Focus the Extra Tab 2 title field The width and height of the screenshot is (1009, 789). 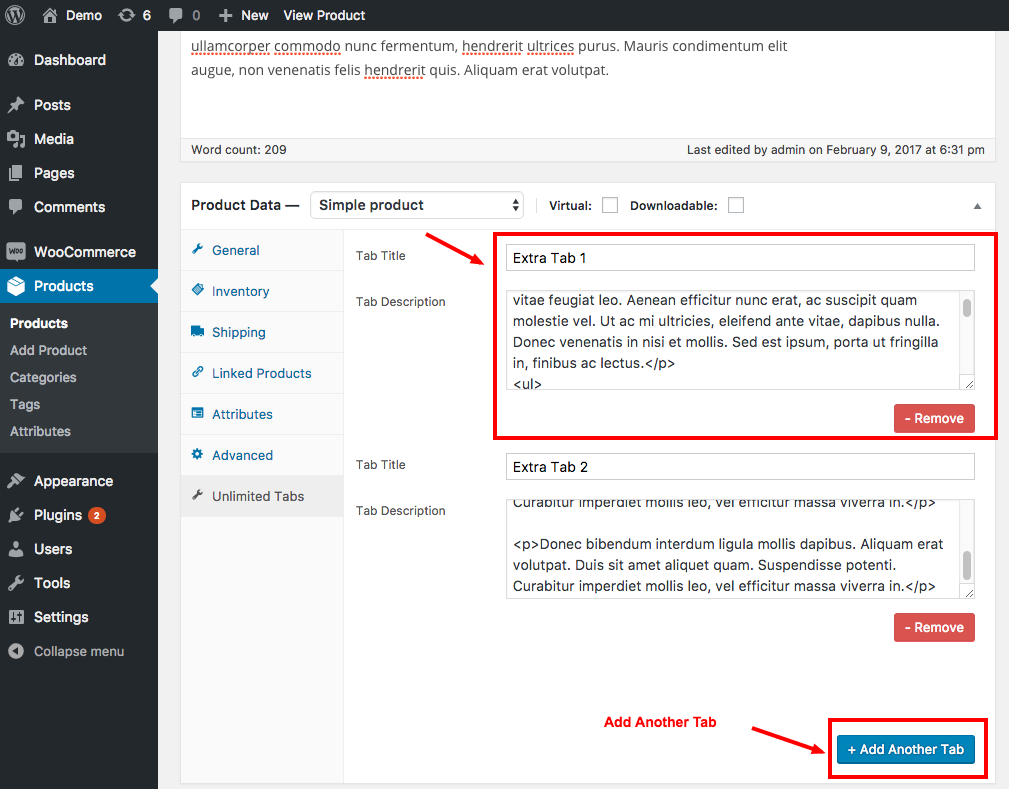coord(740,467)
